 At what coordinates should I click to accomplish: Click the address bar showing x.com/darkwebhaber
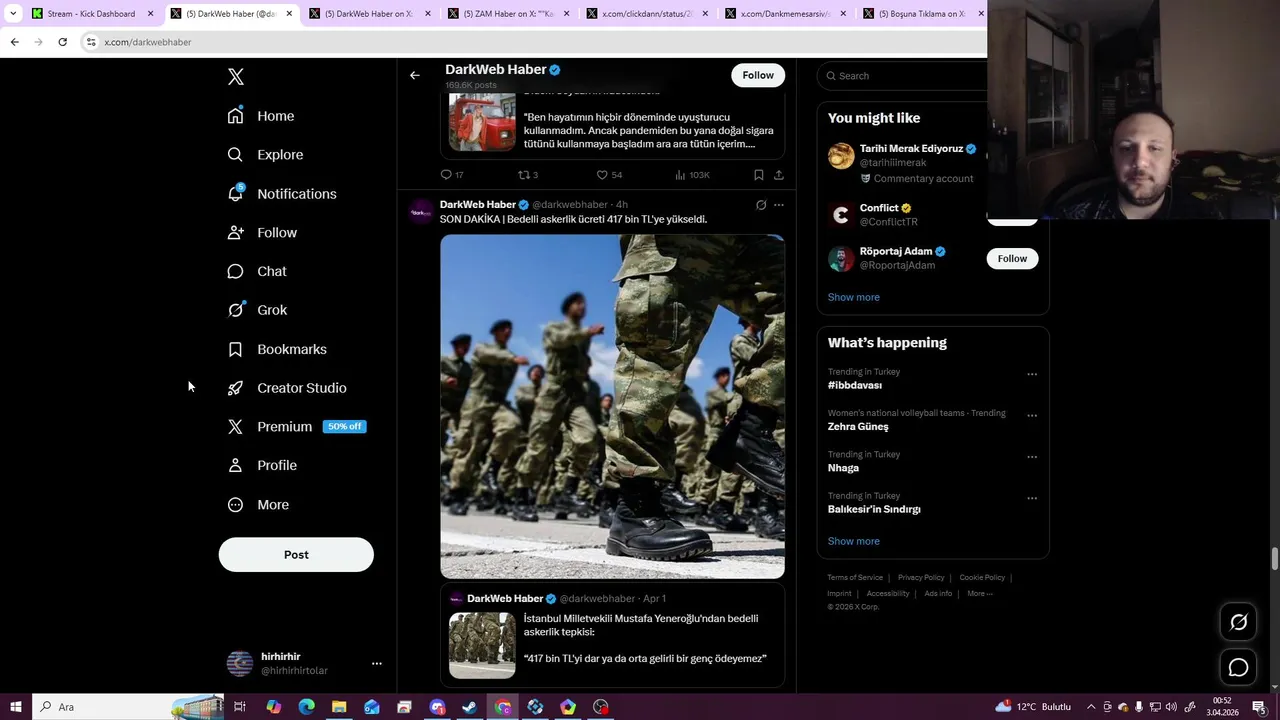pos(534,42)
